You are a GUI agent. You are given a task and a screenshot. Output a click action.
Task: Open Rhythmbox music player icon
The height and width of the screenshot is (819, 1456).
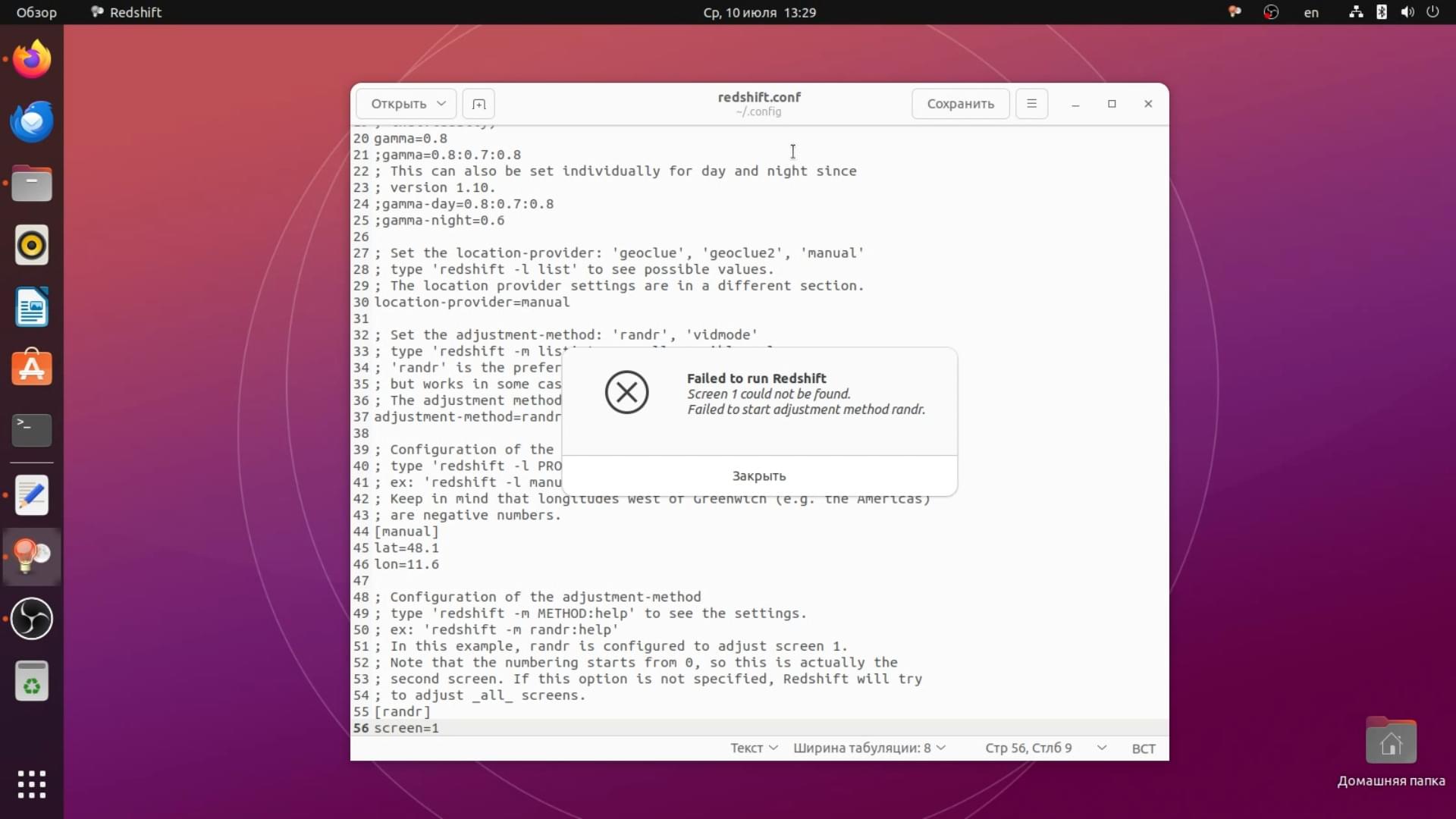point(32,245)
